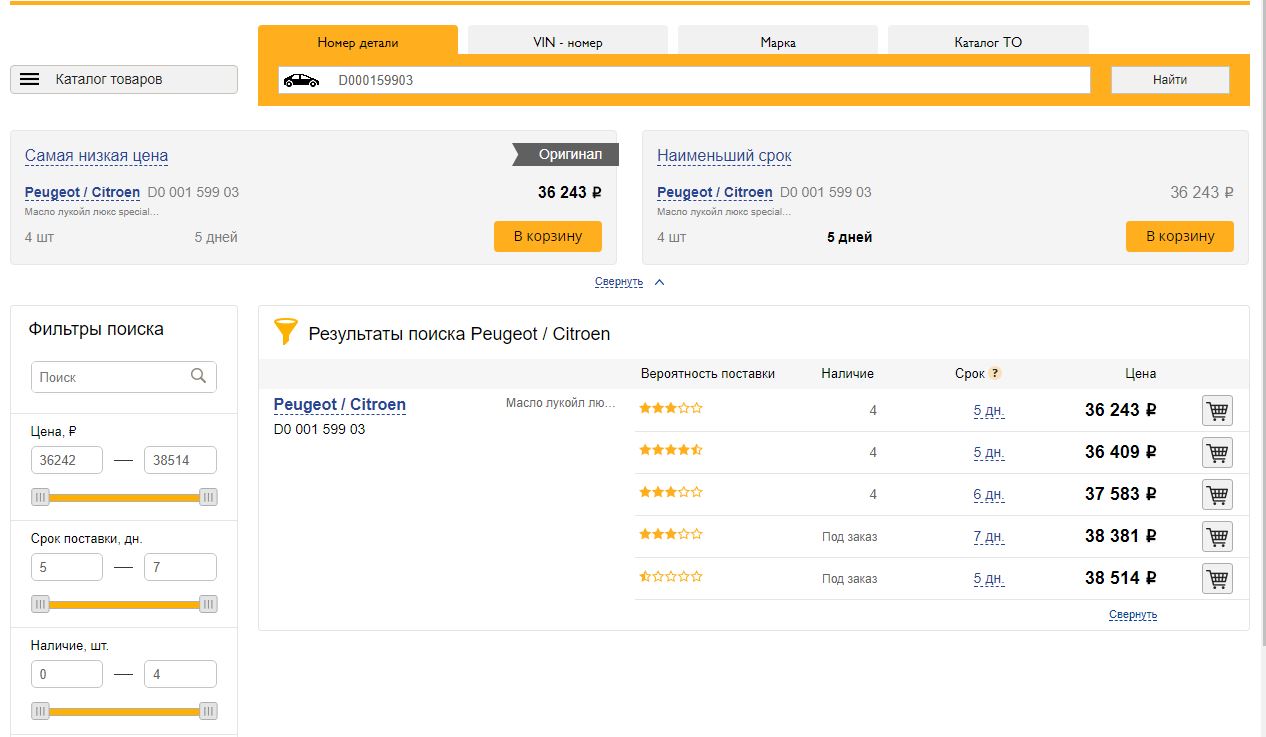Click the left handle of Срок поставки slider

(40, 604)
